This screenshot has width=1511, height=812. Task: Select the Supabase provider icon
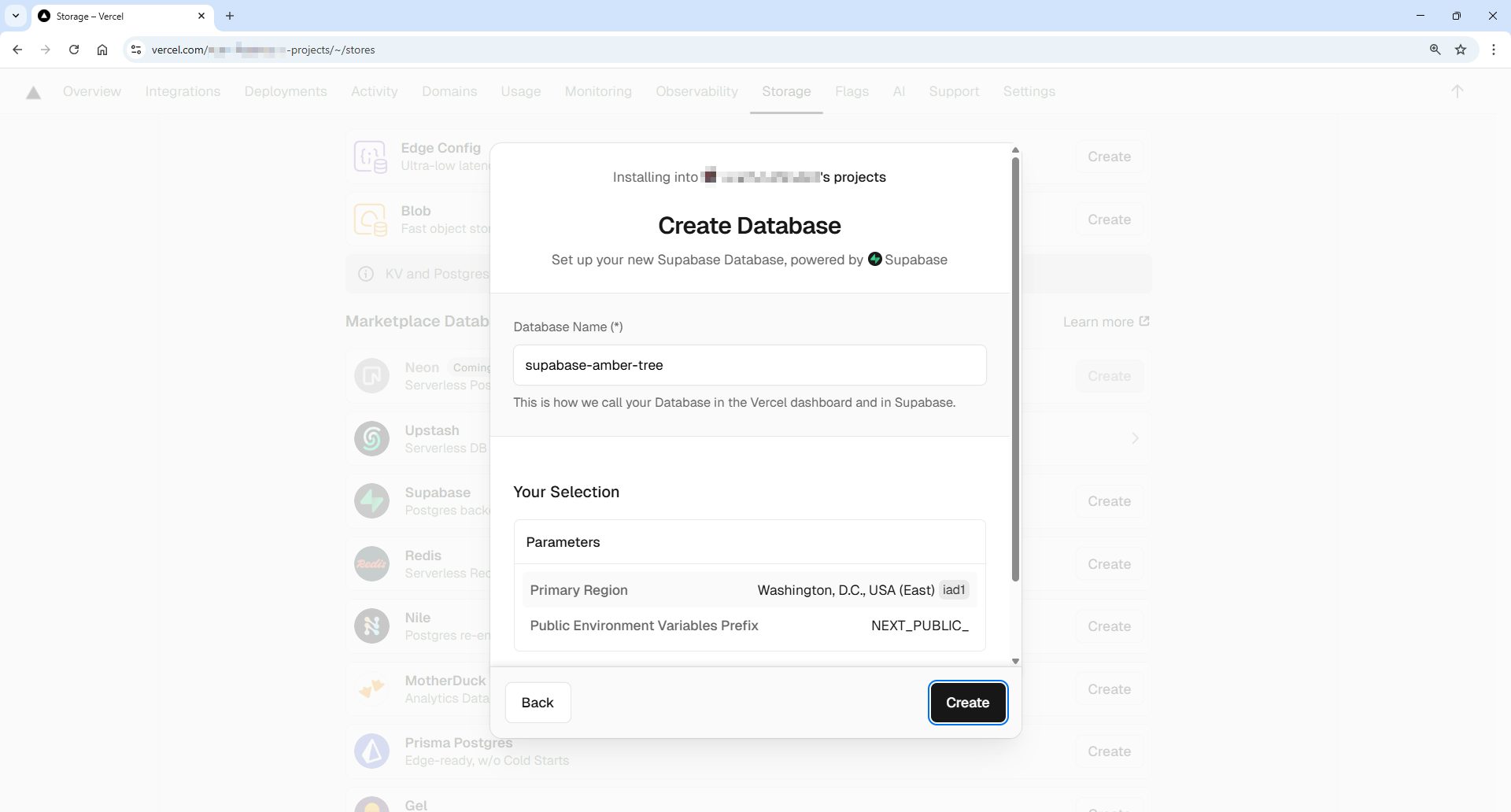coord(371,500)
